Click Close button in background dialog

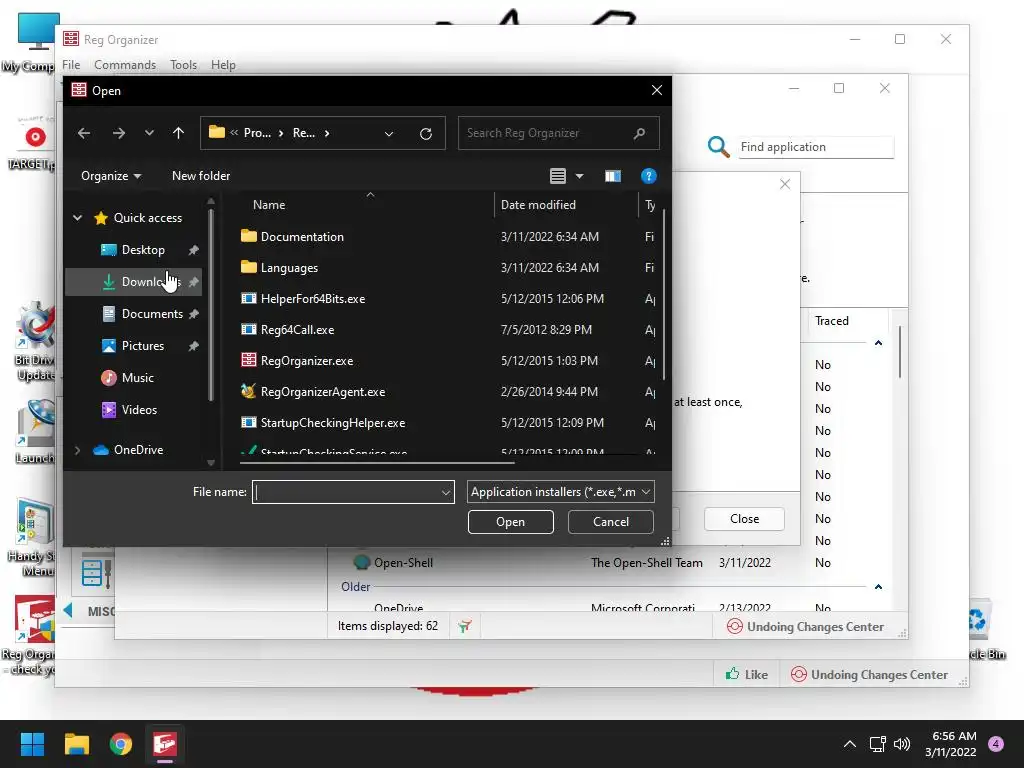click(x=744, y=519)
